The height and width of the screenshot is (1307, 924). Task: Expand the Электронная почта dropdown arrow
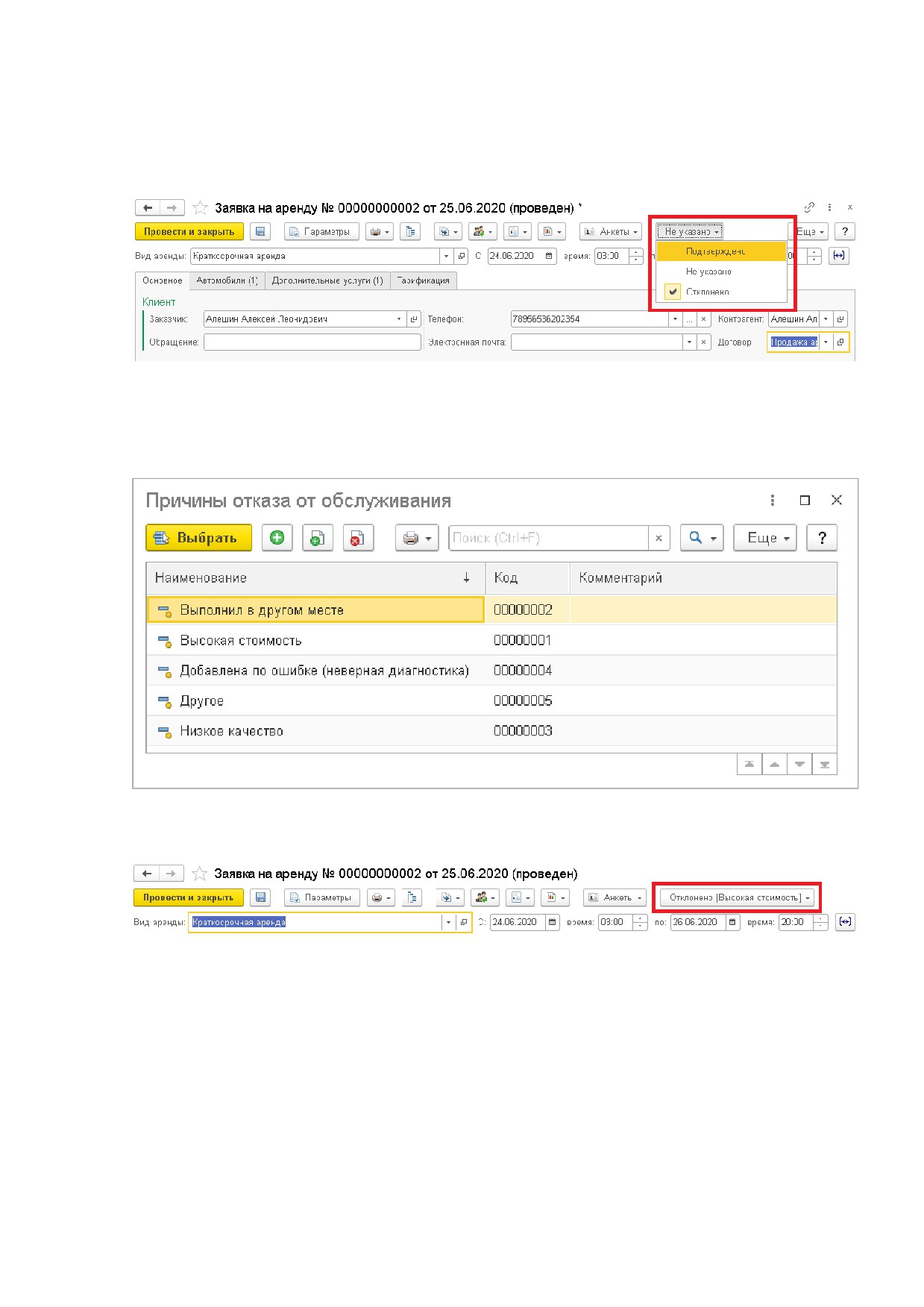689,342
